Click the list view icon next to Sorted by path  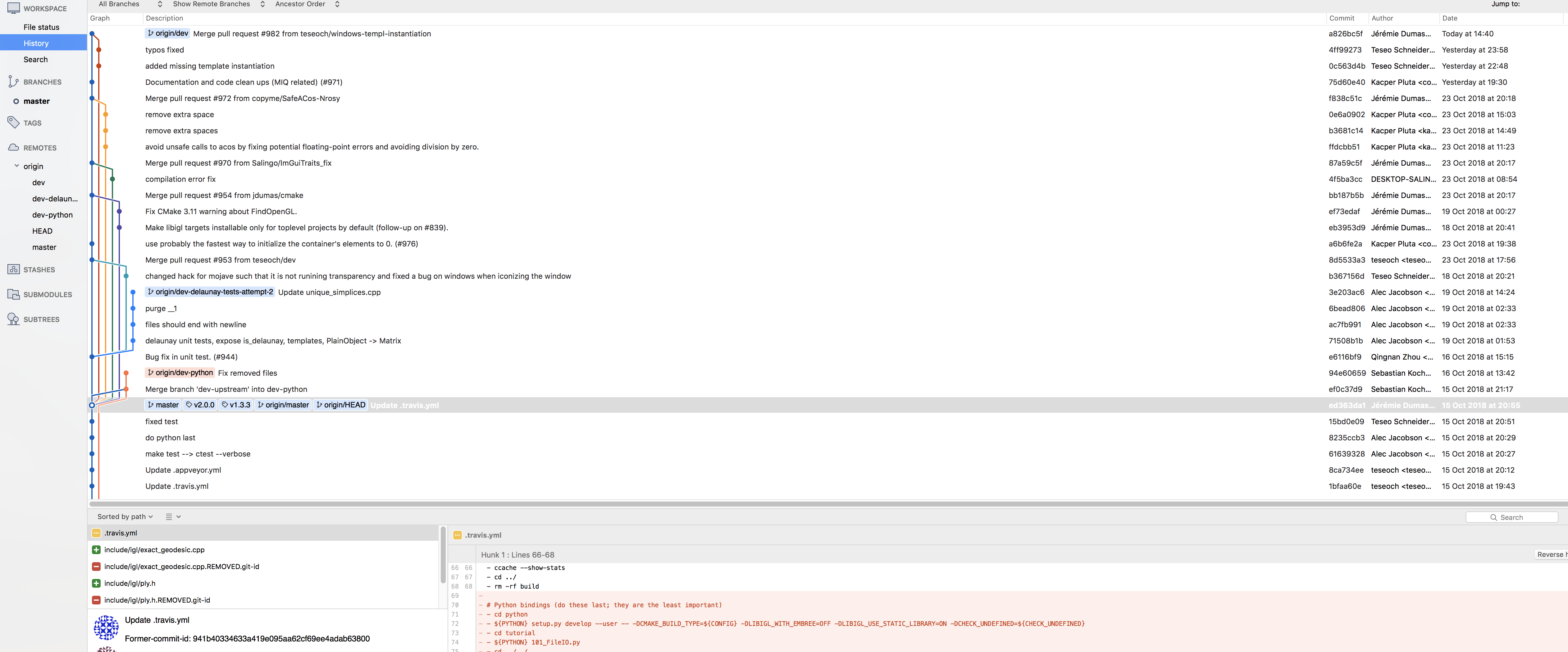(168, 516)
